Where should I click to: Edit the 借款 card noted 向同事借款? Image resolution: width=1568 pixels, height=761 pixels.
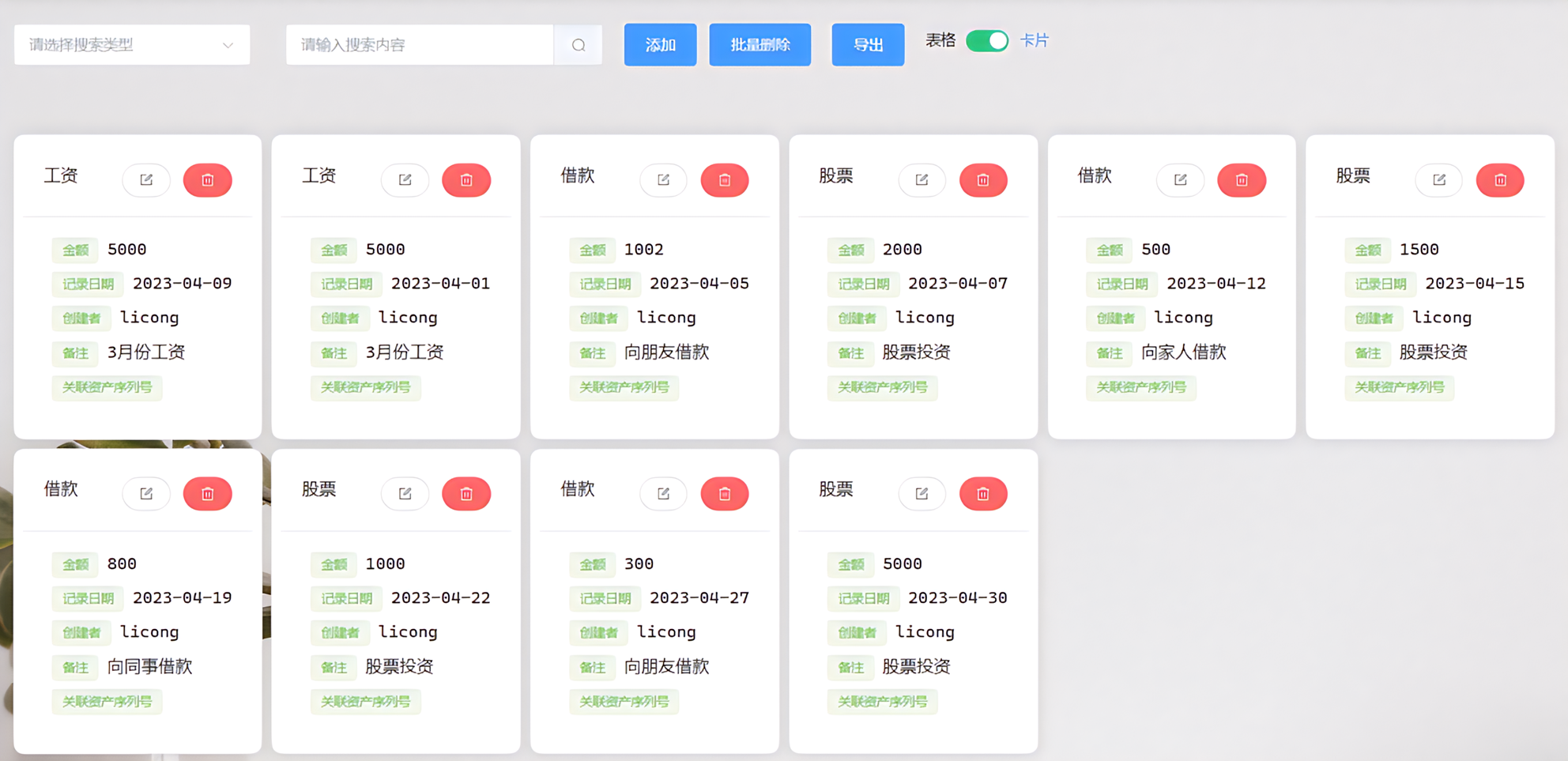(x=146, y=493)
